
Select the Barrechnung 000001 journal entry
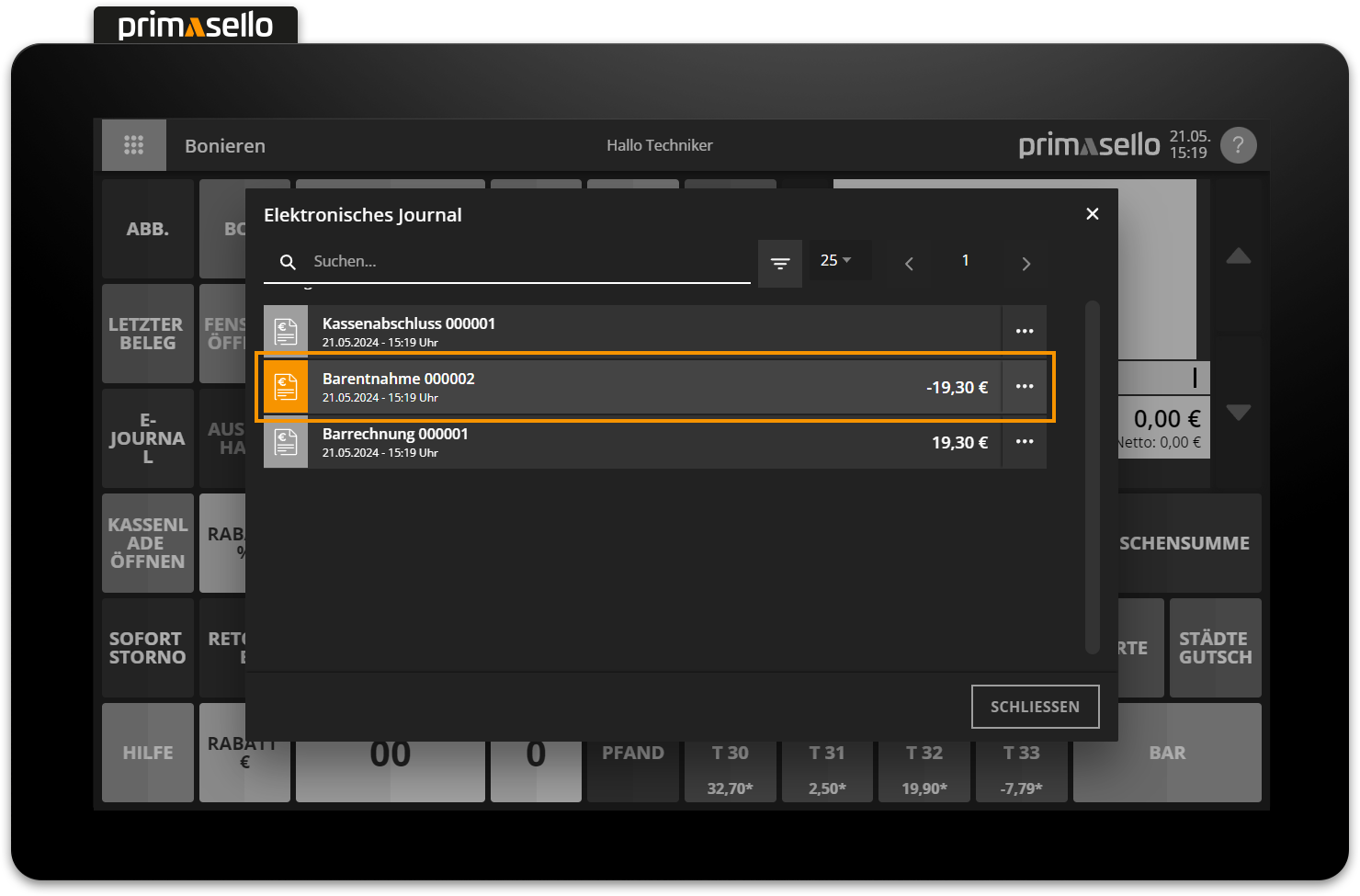click(643, 442)
